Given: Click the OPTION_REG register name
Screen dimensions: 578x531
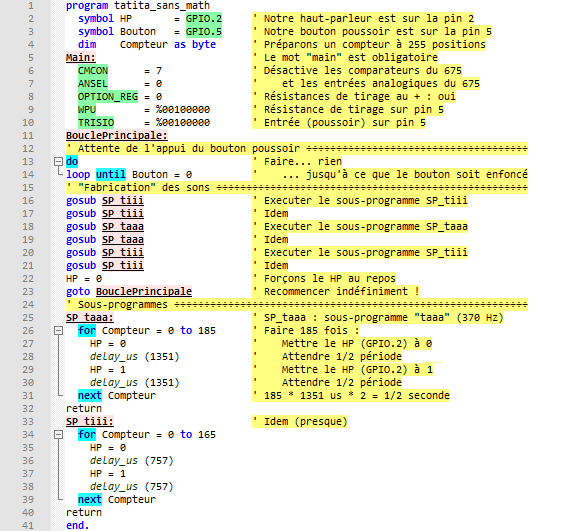Looking at the screenshot, I should pos(108,97).
